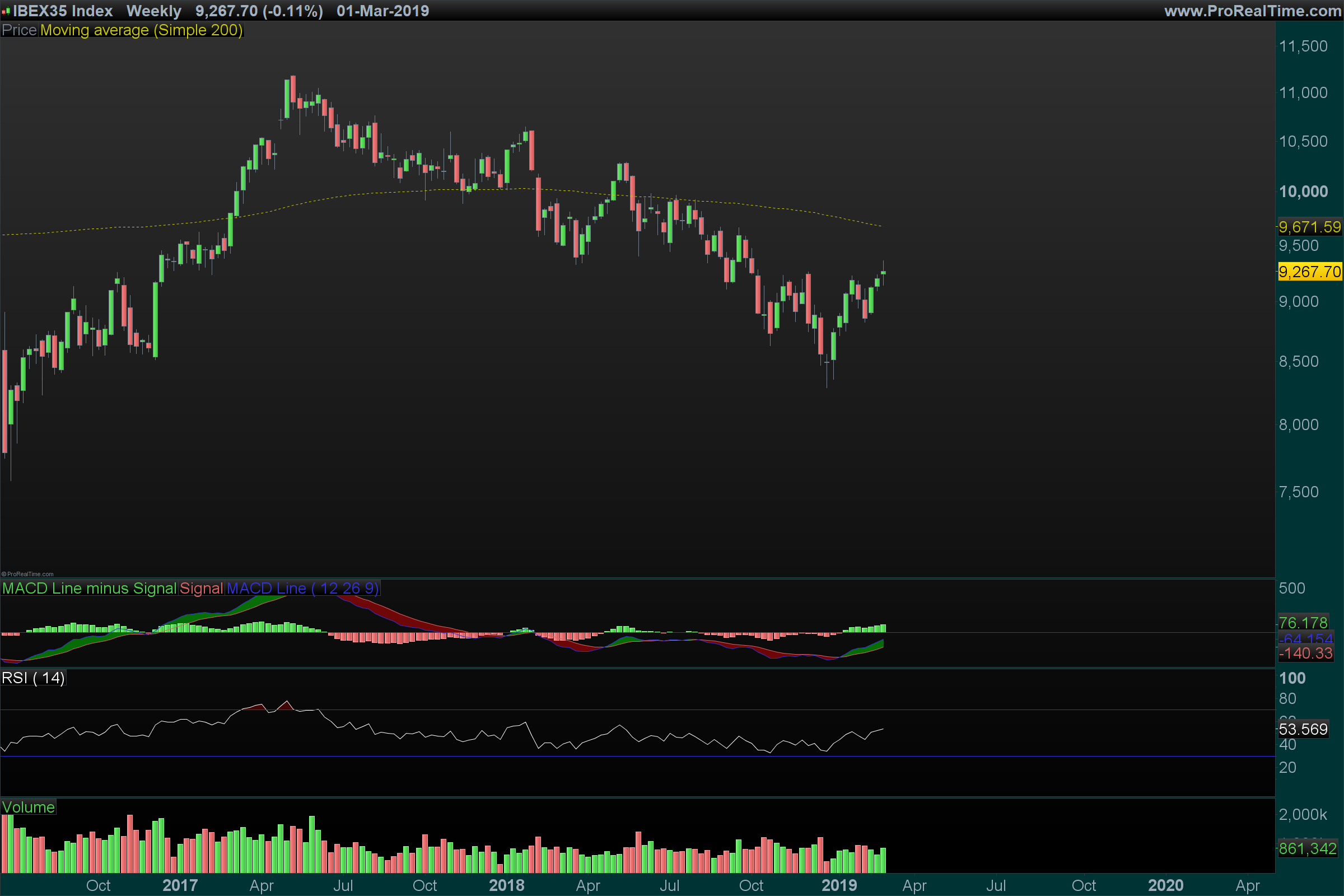Click the 2019 year marker on time axis
Viewport: 1344px width, 896px height.
[839, 886]
